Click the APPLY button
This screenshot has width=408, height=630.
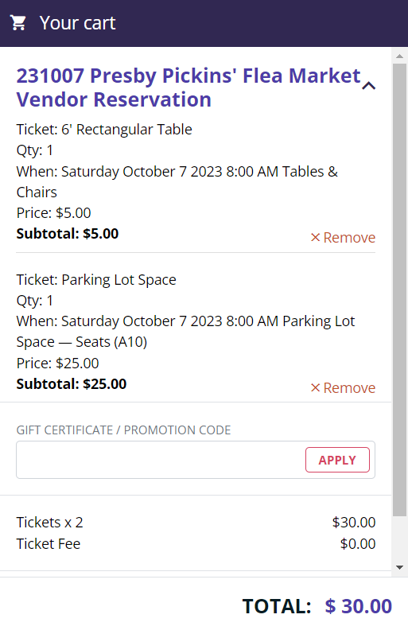(337, 460)
